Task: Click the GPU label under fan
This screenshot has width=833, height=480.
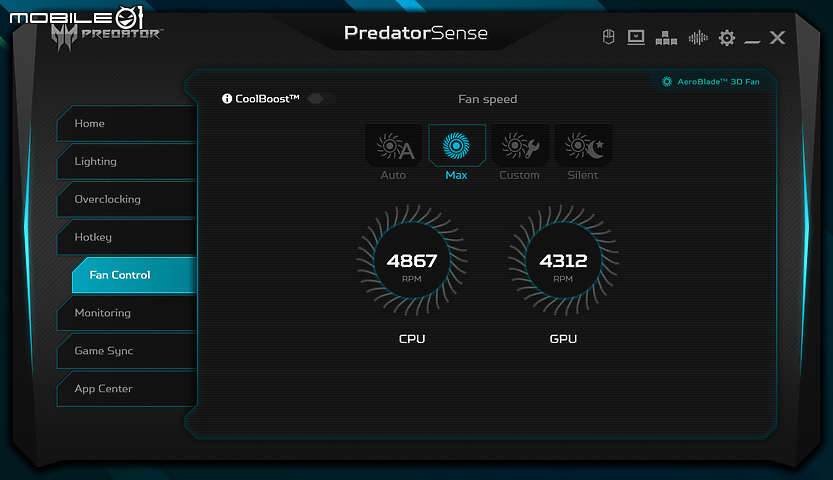Action: 563,339
